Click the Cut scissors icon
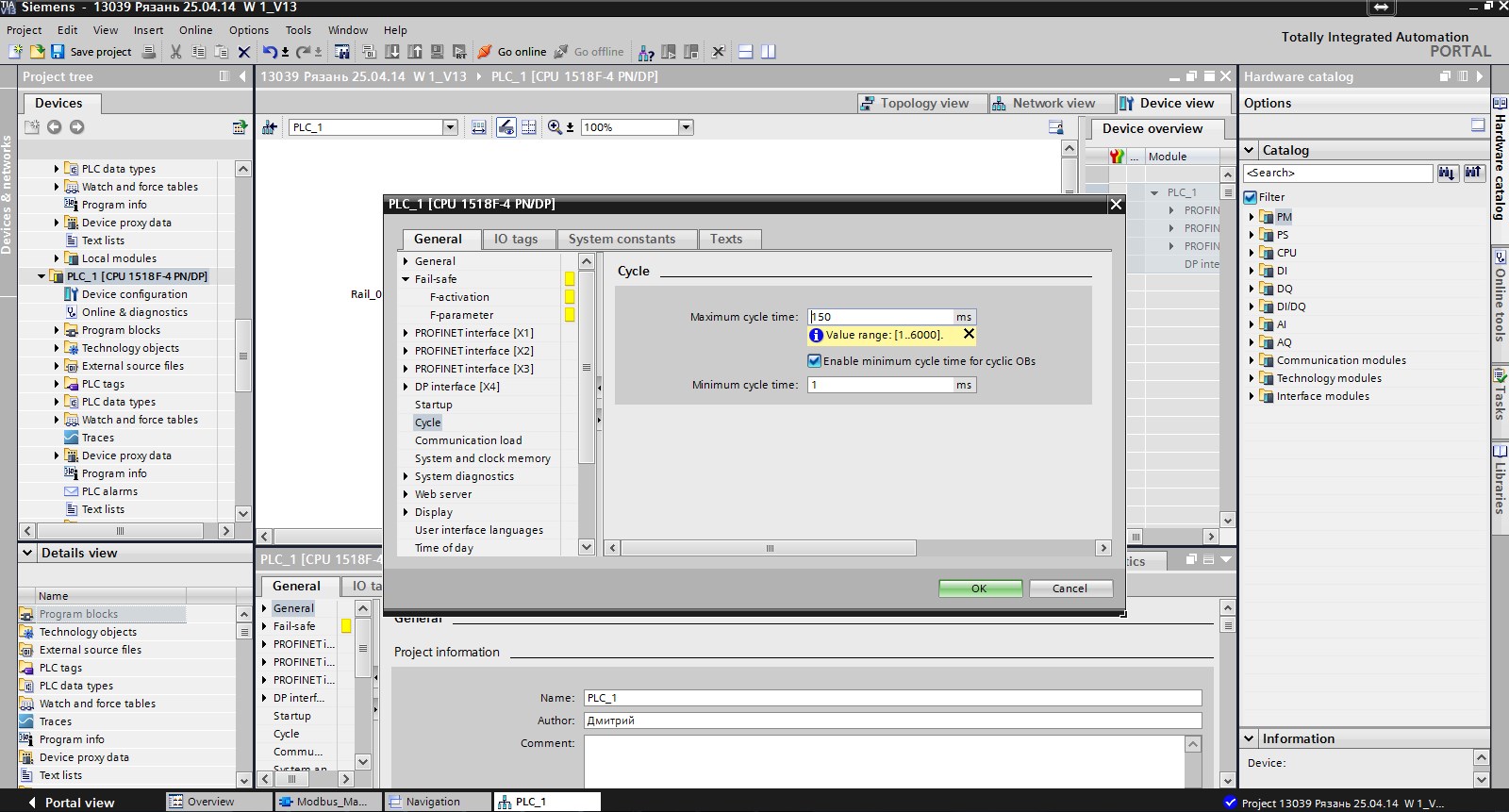This screenshot has height=812, width=1509. click(175, 52)
